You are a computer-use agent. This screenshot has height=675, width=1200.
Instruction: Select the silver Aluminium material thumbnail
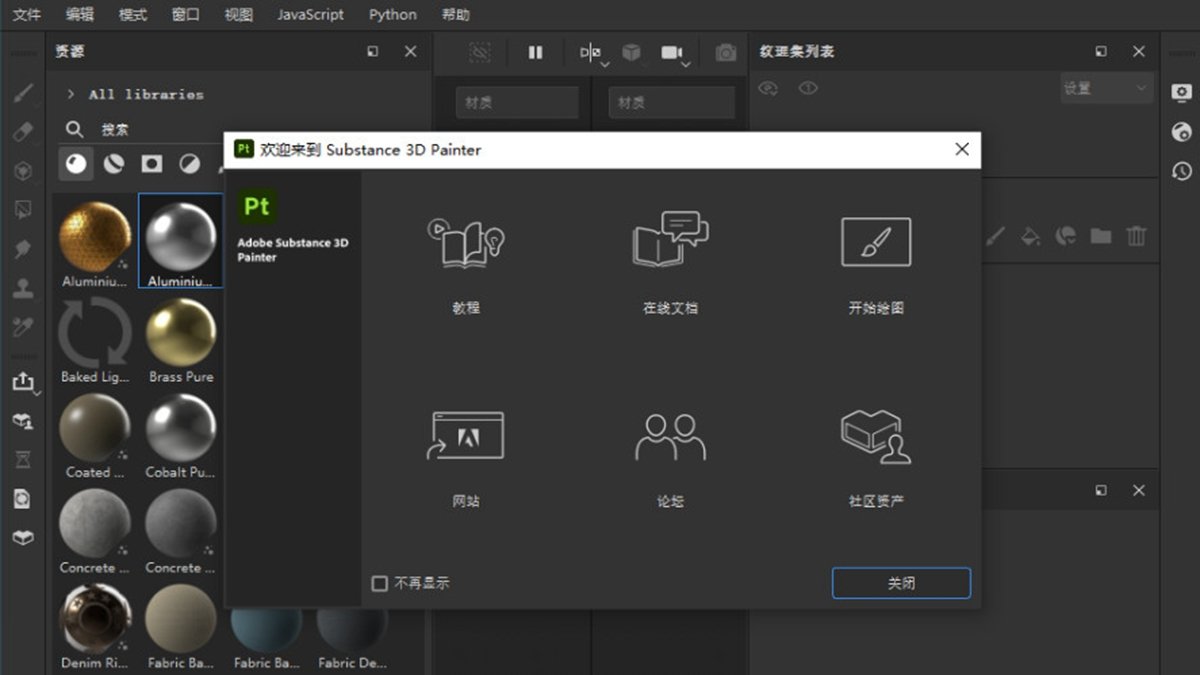click(x=181, y=243)
